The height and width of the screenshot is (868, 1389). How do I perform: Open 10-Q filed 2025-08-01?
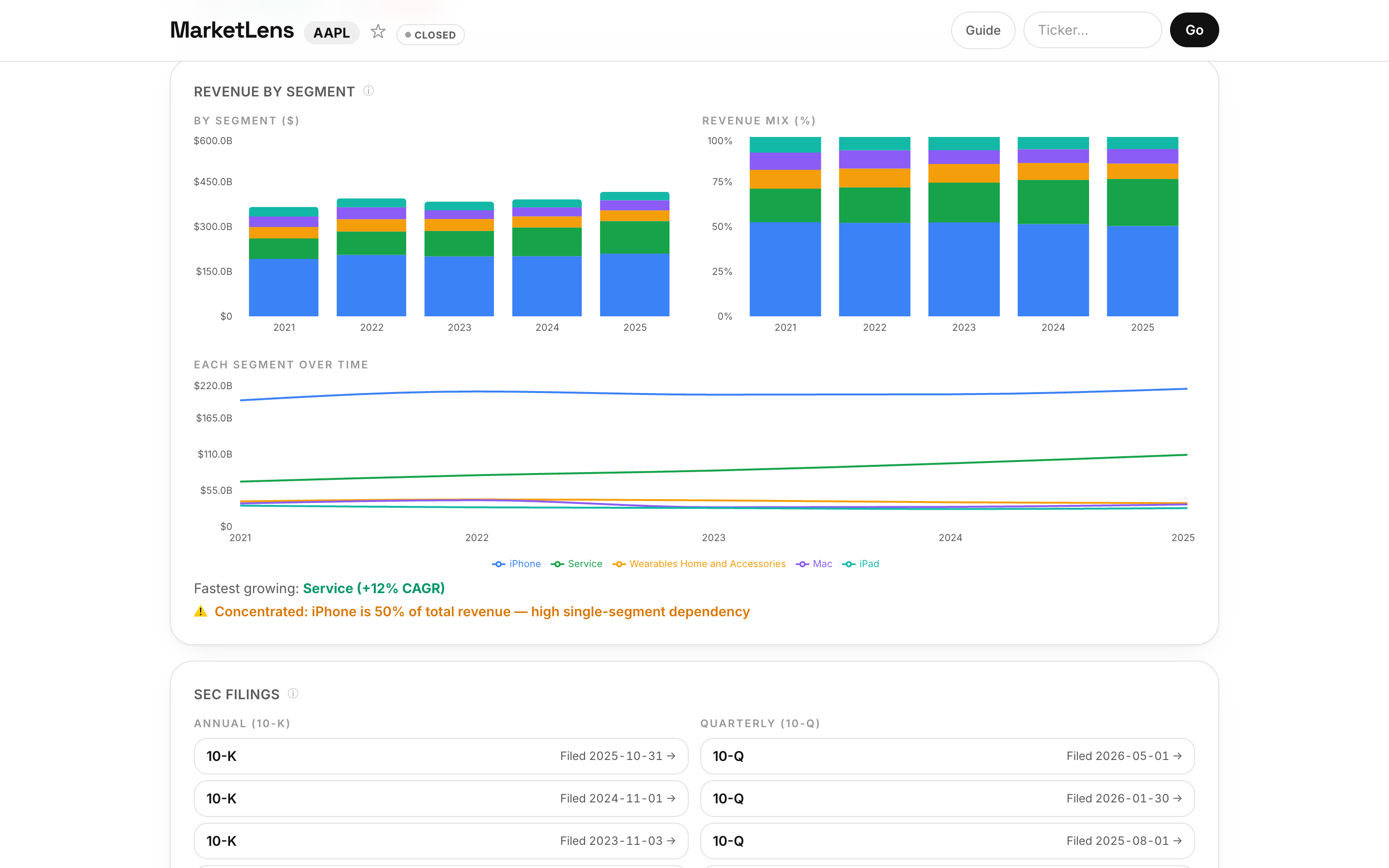pos(947,841)
